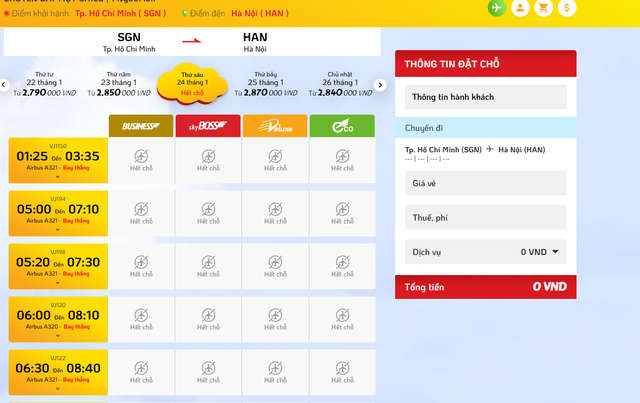
Task: Open the user account icon
Action: coord(519,7)
